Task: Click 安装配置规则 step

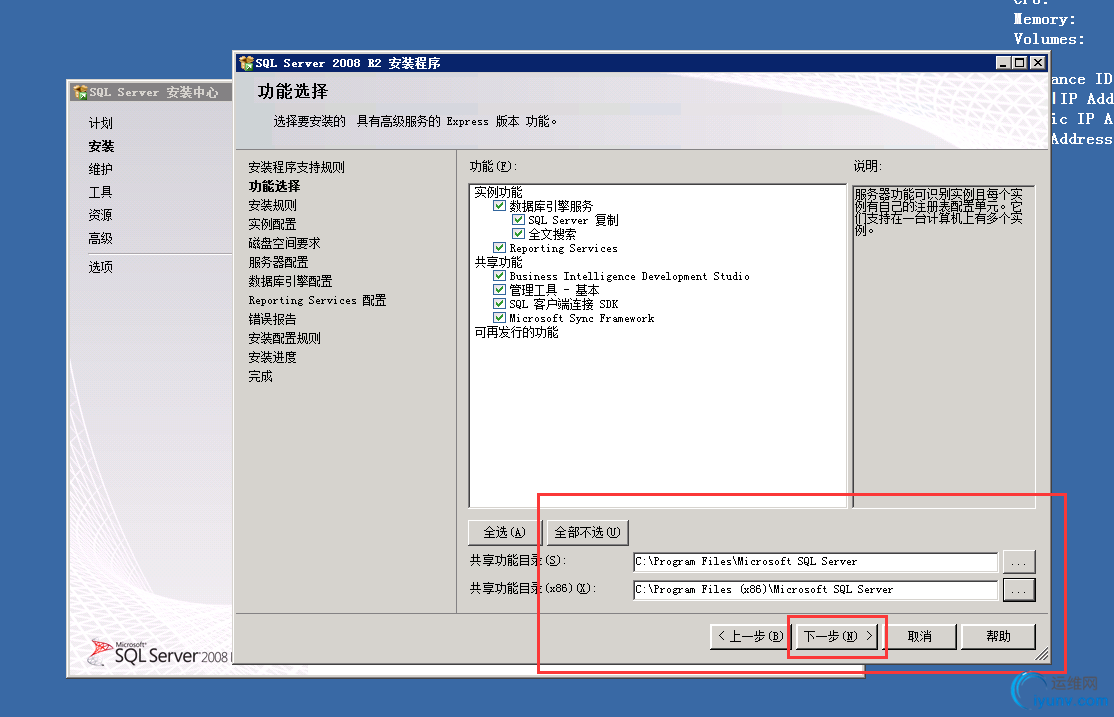Action: (x=284, y=338)
